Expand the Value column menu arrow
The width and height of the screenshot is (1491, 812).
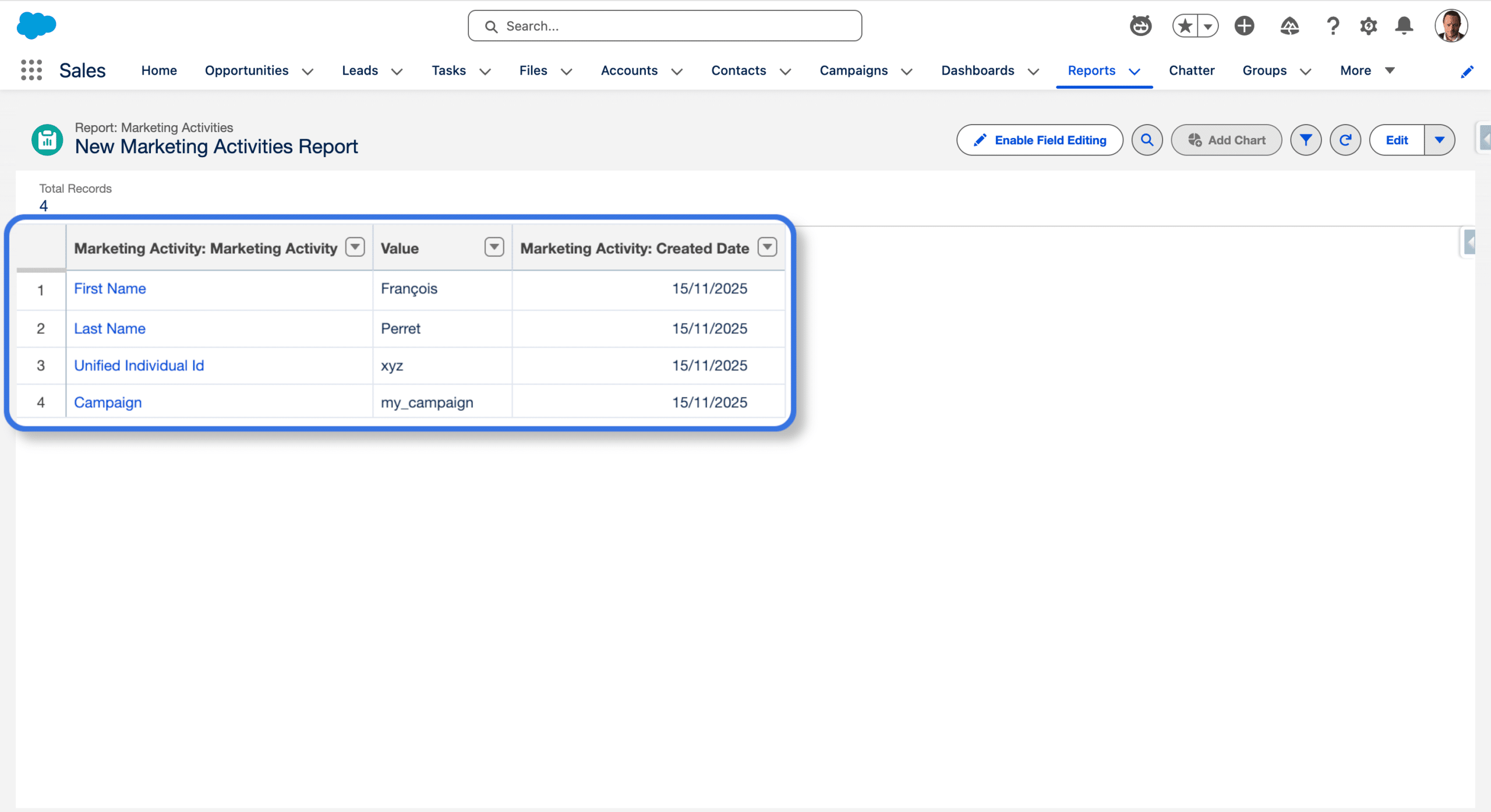(x=494, y=247)
